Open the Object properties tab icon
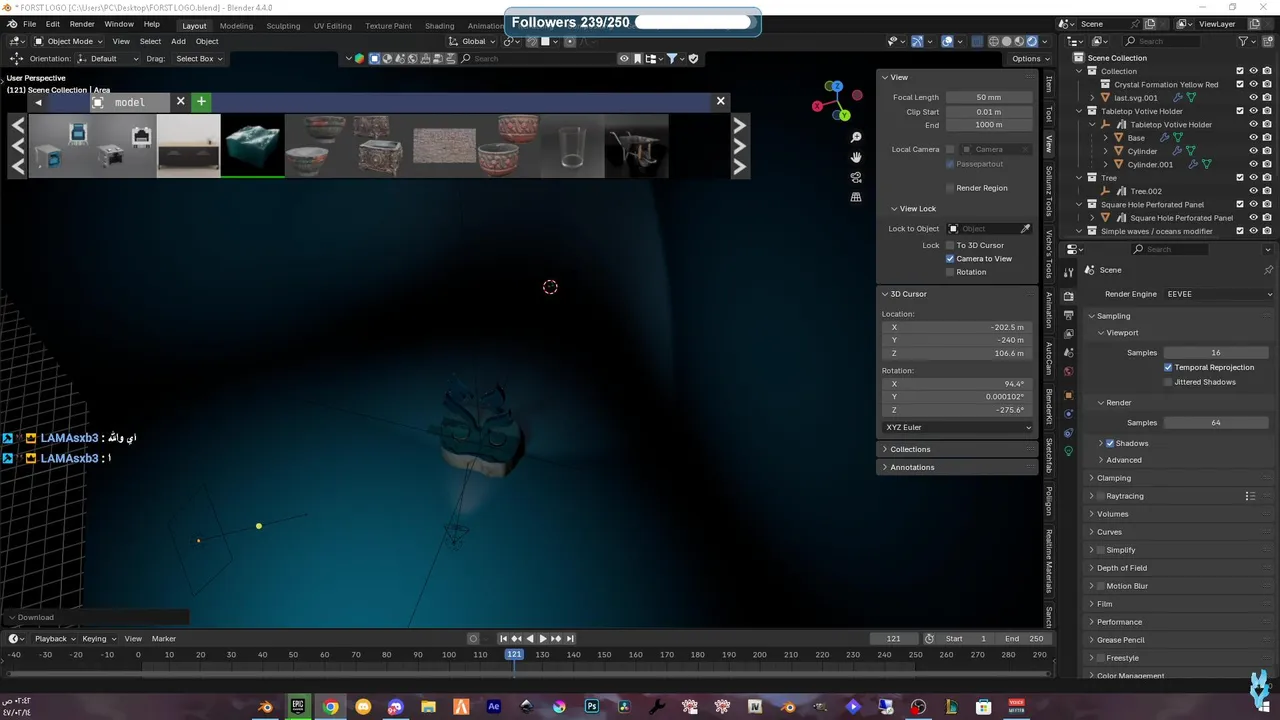Screen dimensions: 1280x720 coord(1068,395)
